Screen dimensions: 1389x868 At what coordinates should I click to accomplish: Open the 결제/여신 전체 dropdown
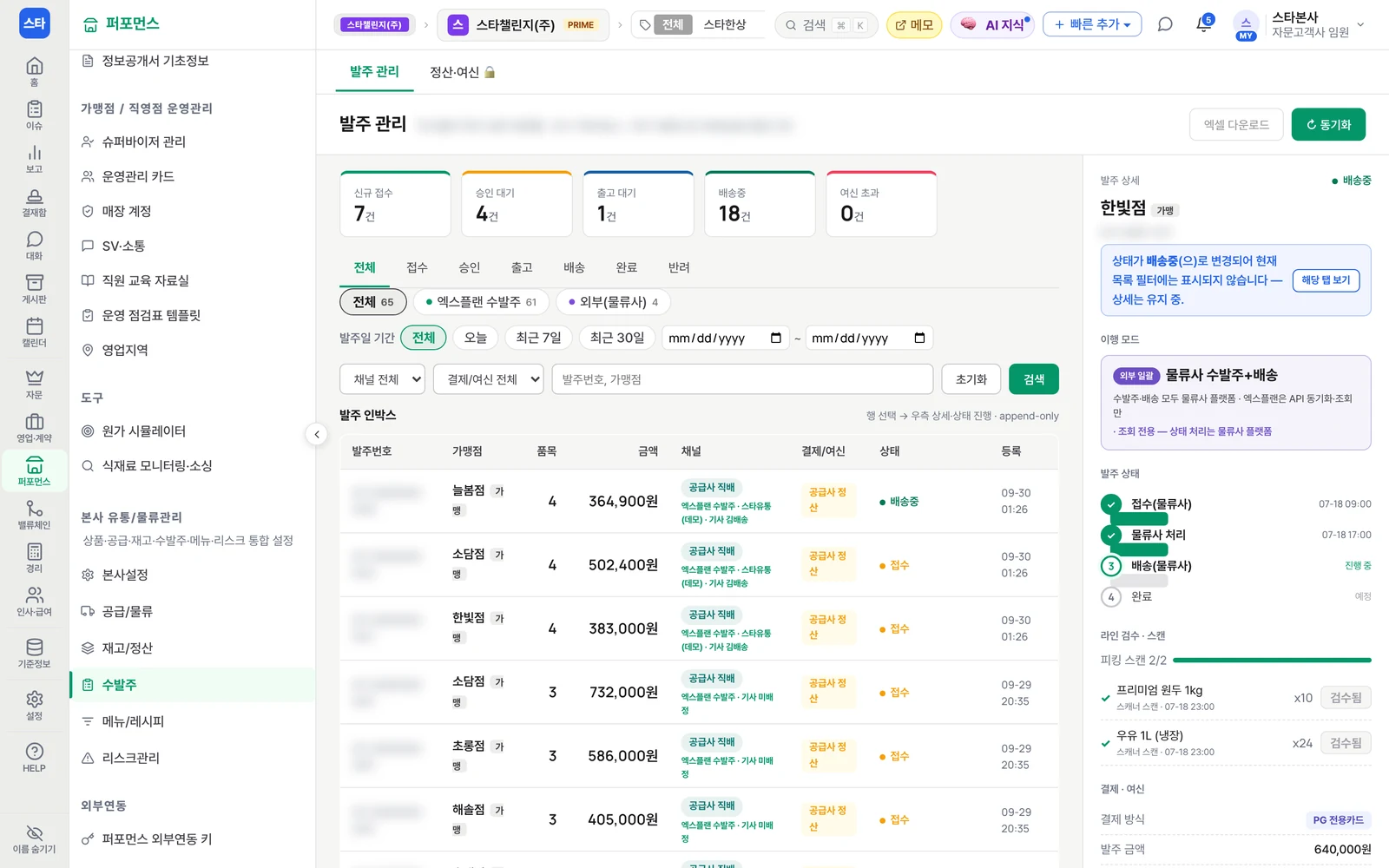(489, 379)
